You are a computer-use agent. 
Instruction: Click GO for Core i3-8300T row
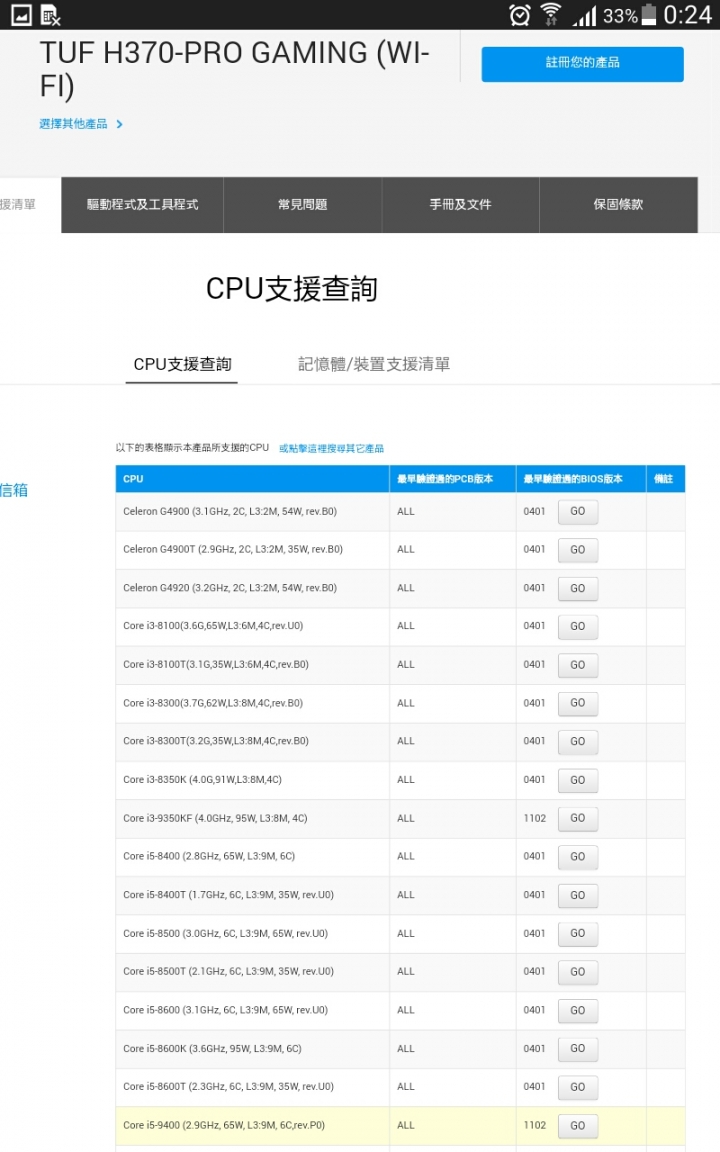(578, 742)
